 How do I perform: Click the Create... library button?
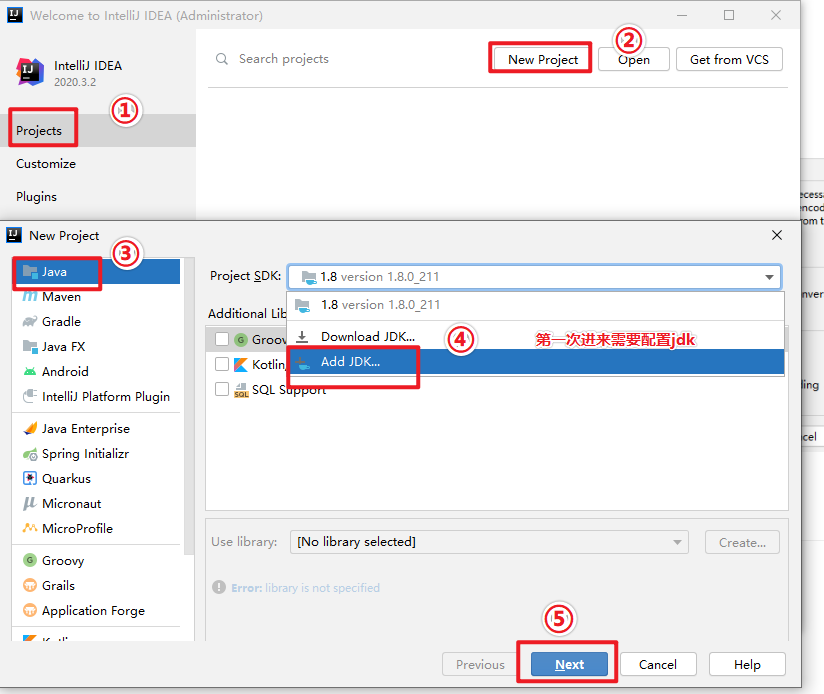[x=742, y=542]
